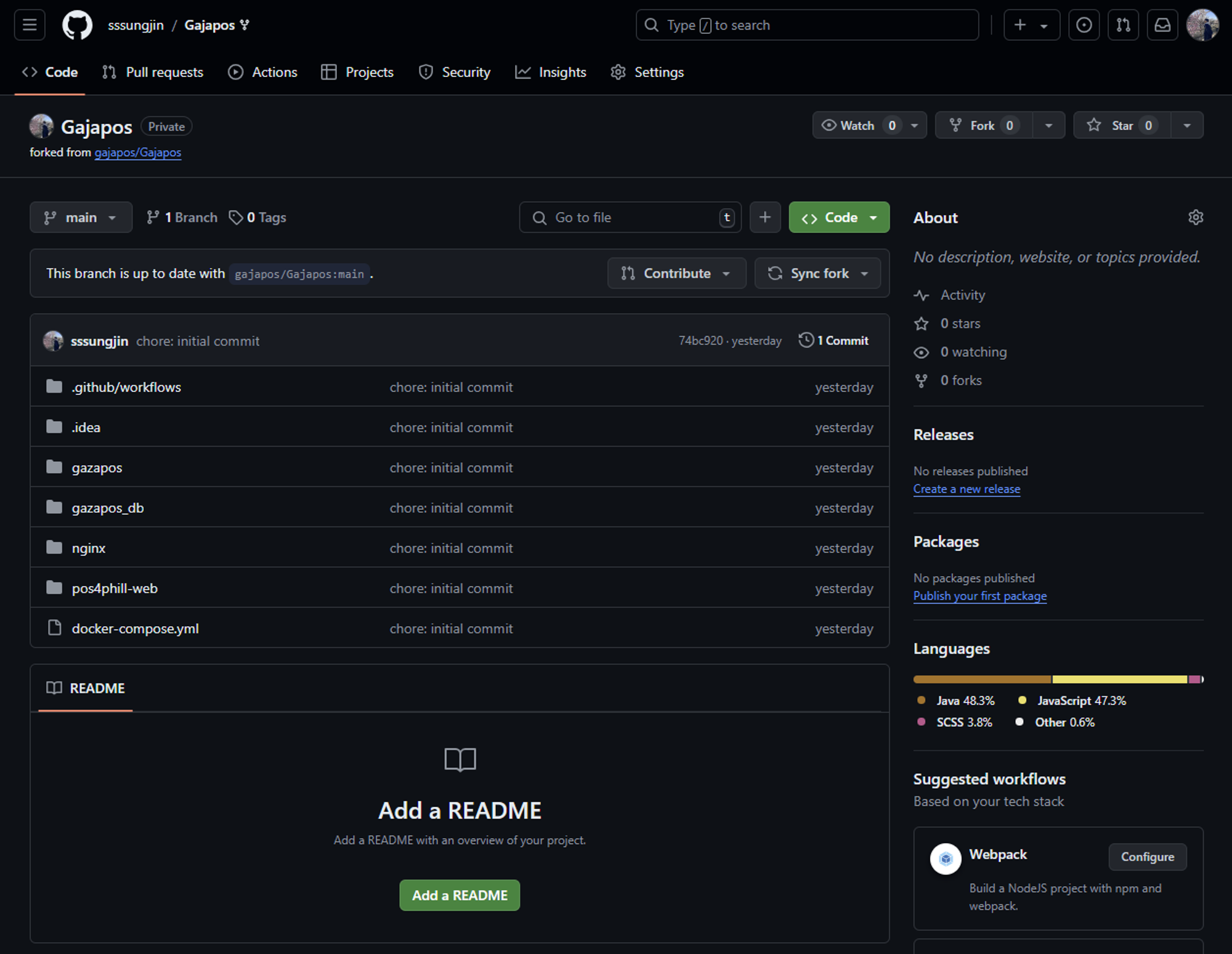
Task: Toggle Watch on this repository
Action: (857, 126)
